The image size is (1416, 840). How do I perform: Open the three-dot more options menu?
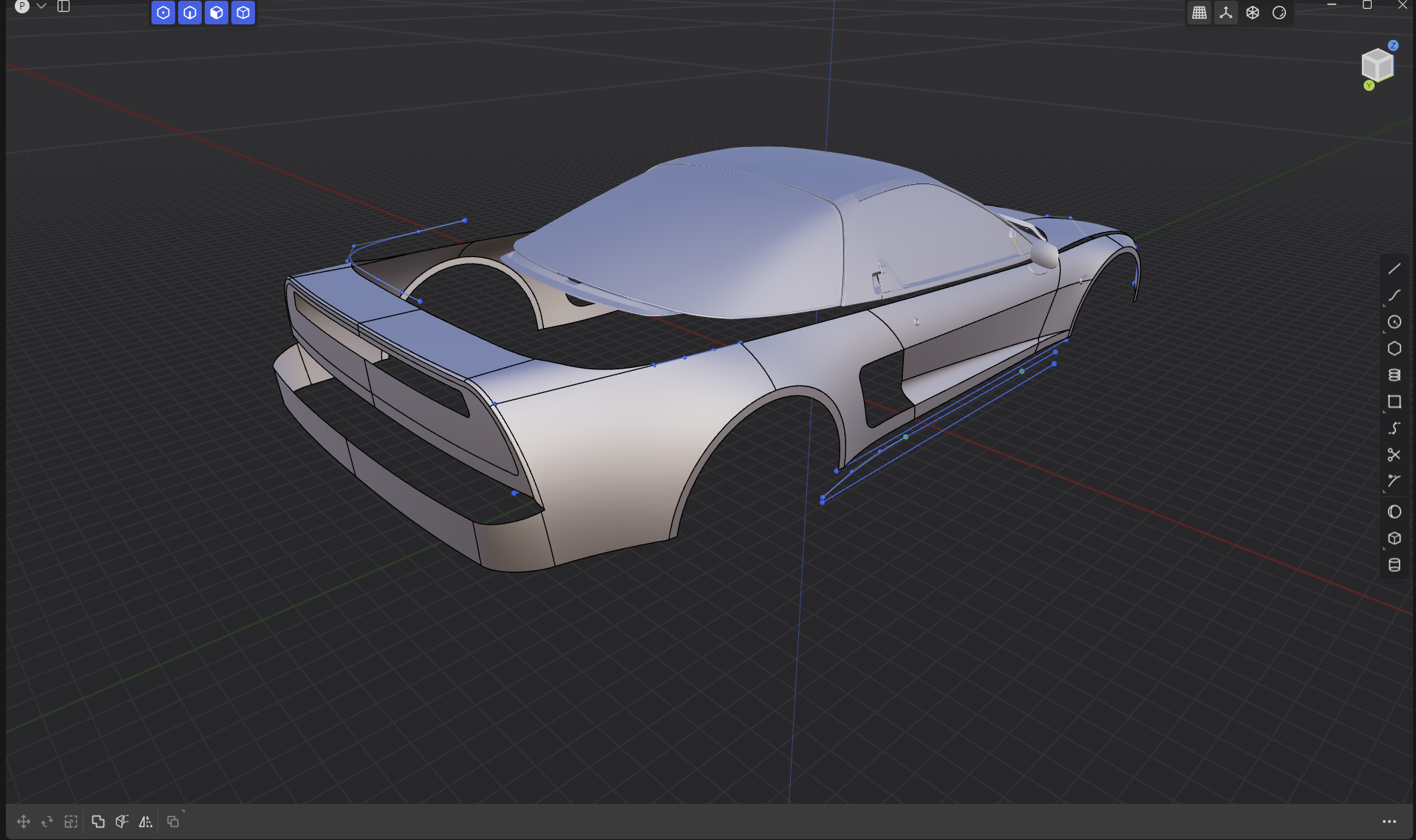(x=1389, y=822)
